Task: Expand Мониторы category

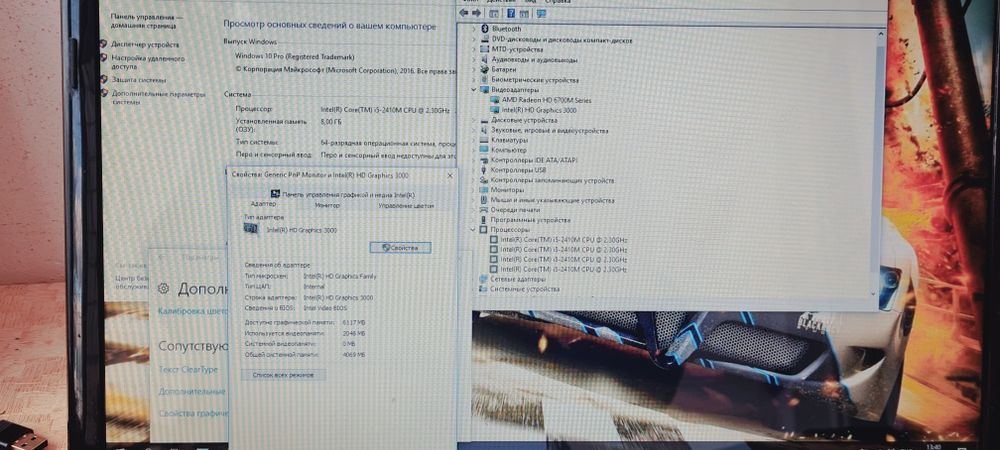Action: coord(474,190)
